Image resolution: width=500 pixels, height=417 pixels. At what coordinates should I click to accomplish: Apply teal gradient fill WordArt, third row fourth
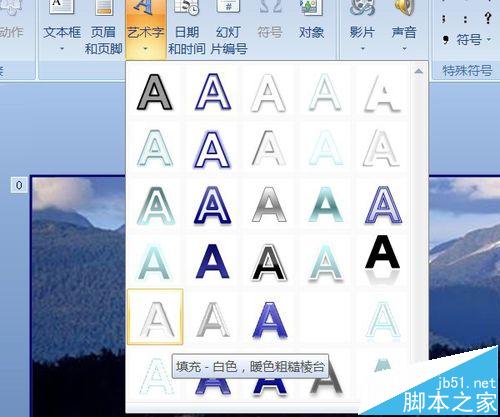click(x=326, y=204)
